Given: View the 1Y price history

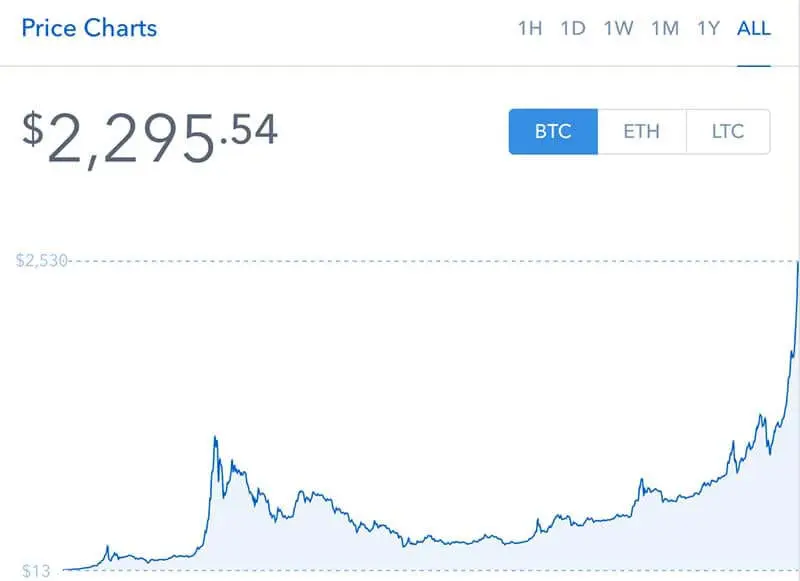Looking at the screenshot, I should pos(708,28).
